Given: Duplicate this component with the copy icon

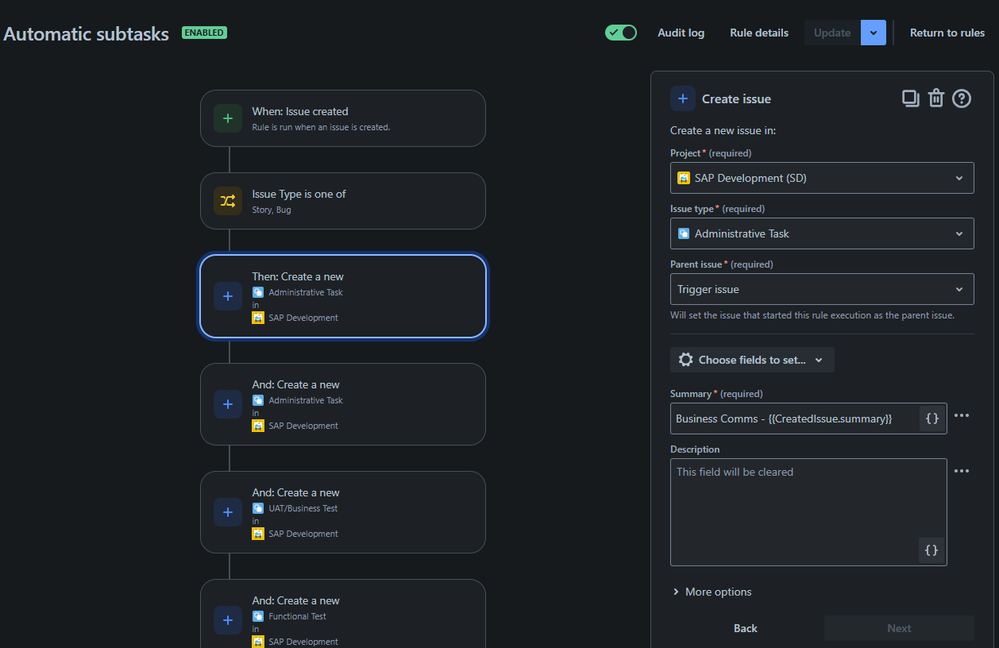Looking at the screenshot, I should point(910,98).
